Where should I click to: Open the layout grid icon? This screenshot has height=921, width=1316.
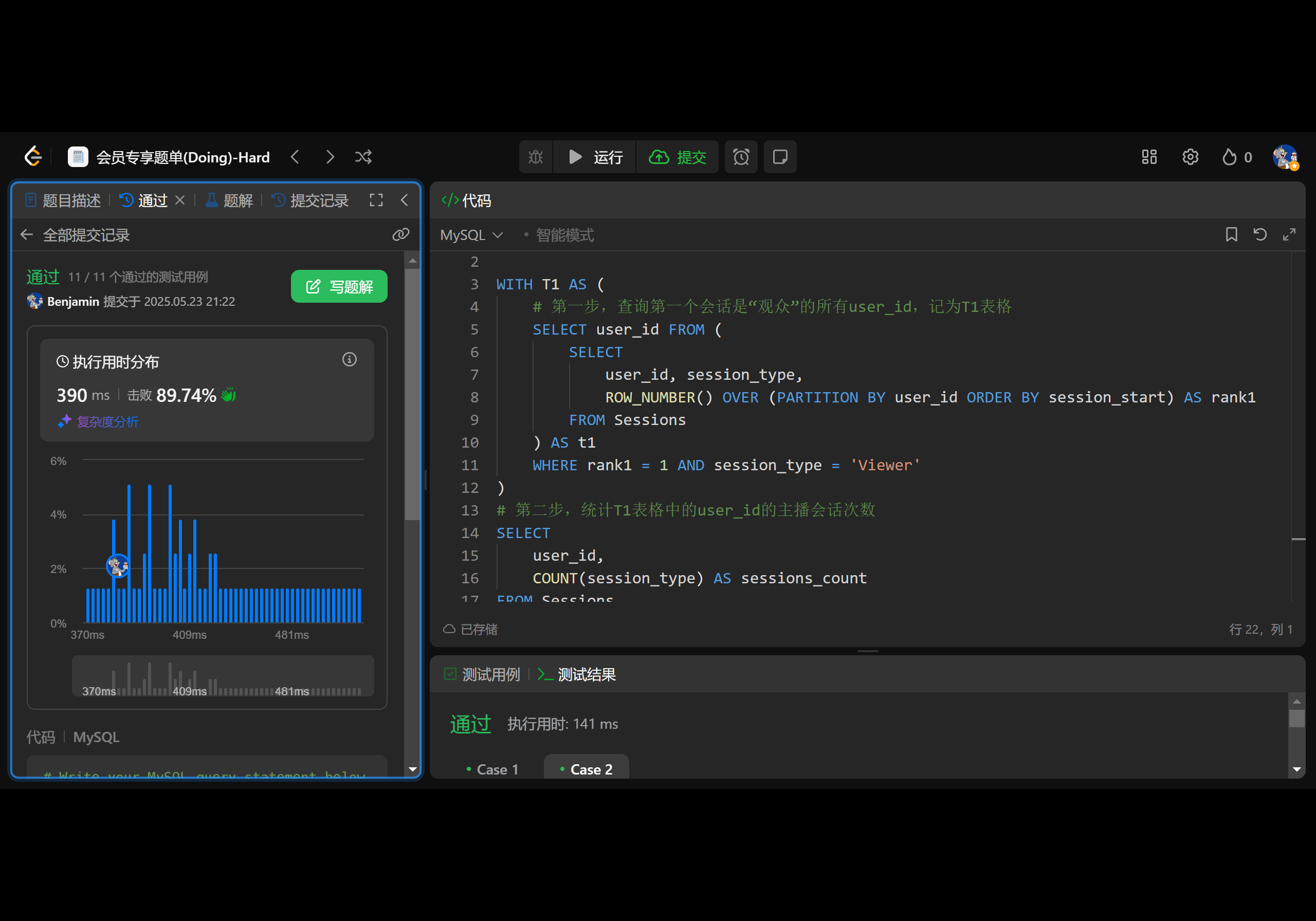click(1148, 157)
